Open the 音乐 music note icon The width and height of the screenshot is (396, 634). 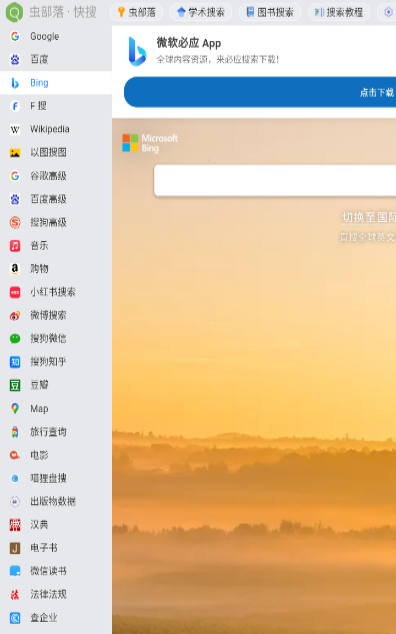tap(15, 245)
